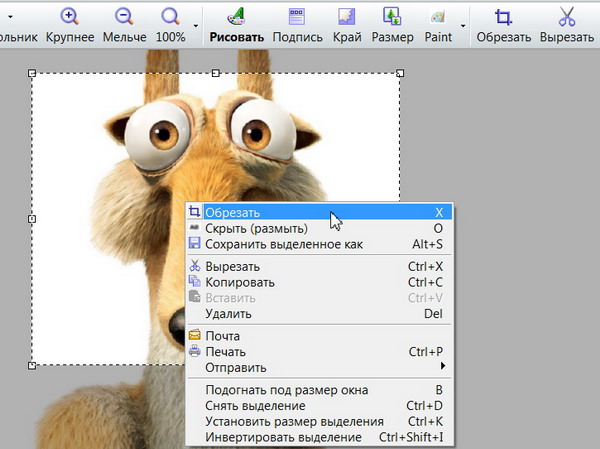Click the scissors icon in context menu

[195, 266]
